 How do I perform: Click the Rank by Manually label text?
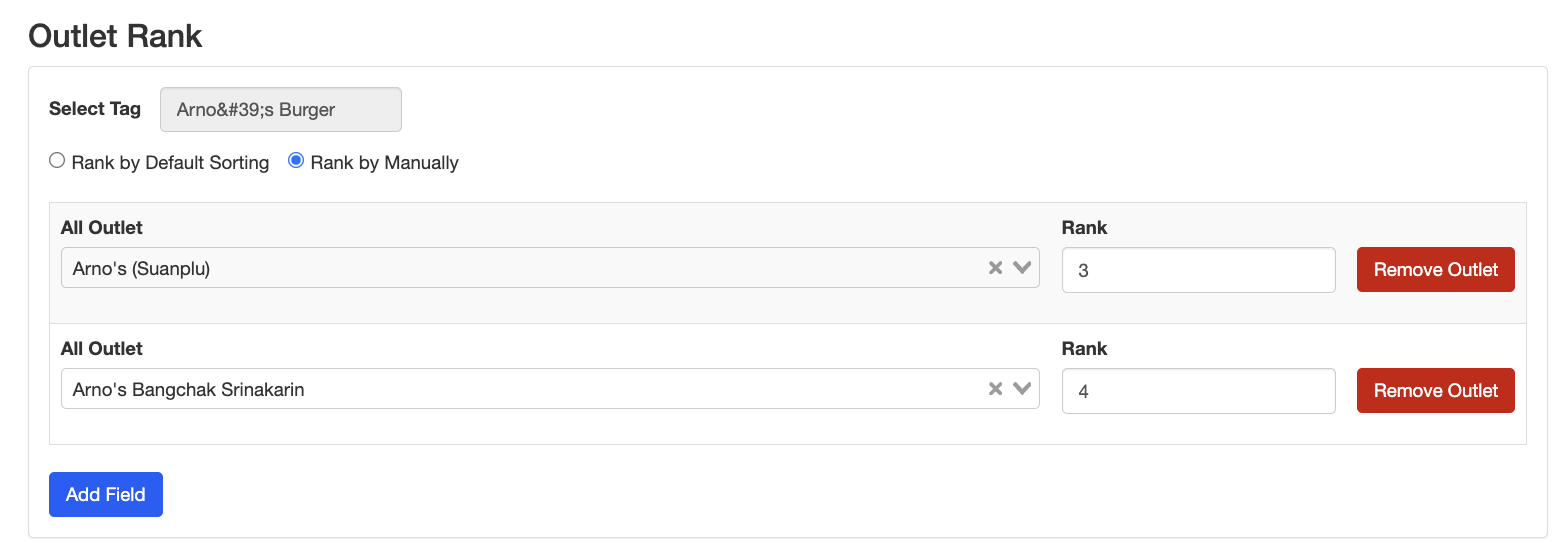click(x=384, y=162)
